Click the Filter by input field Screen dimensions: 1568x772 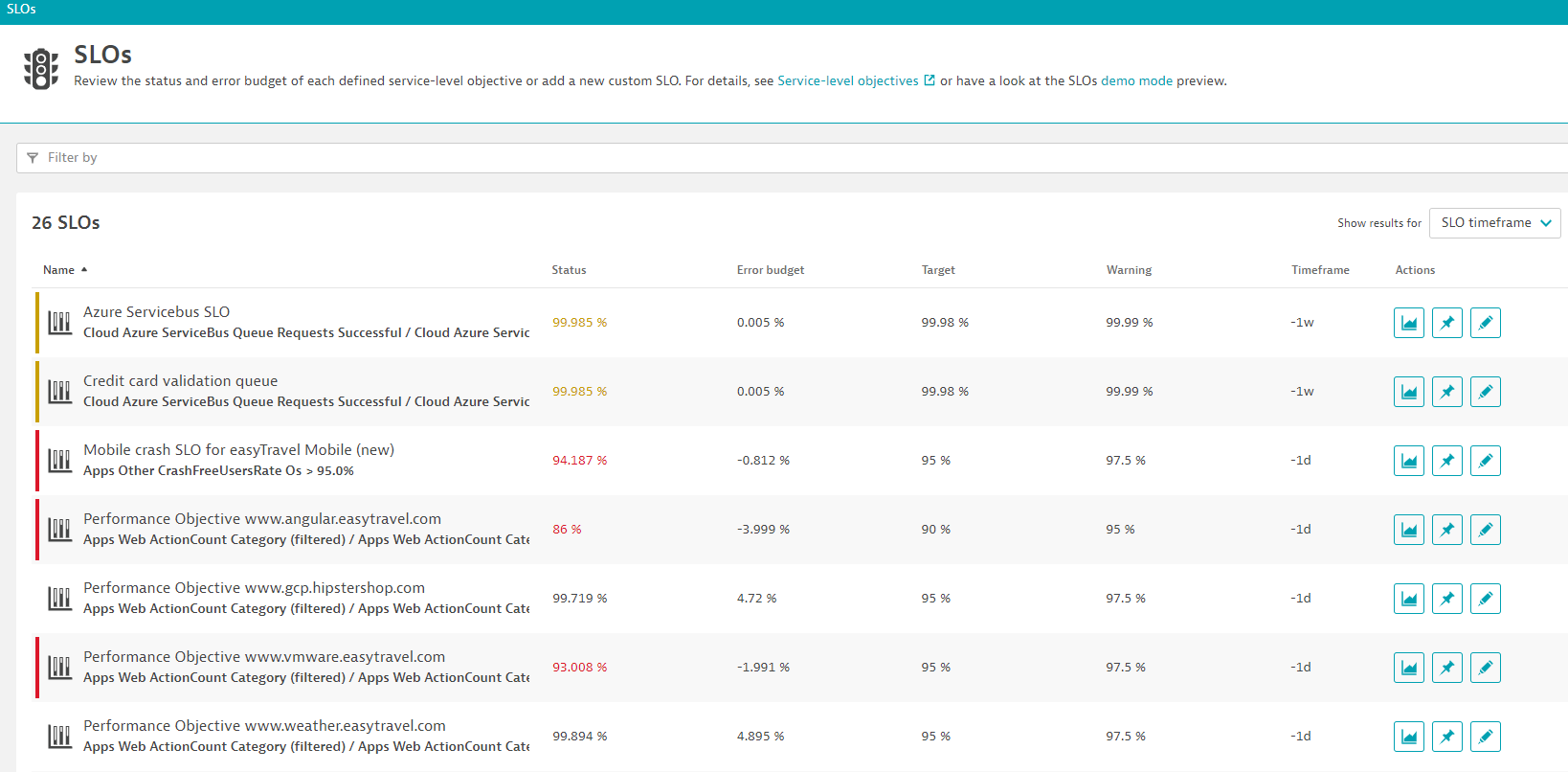point(792,158)
